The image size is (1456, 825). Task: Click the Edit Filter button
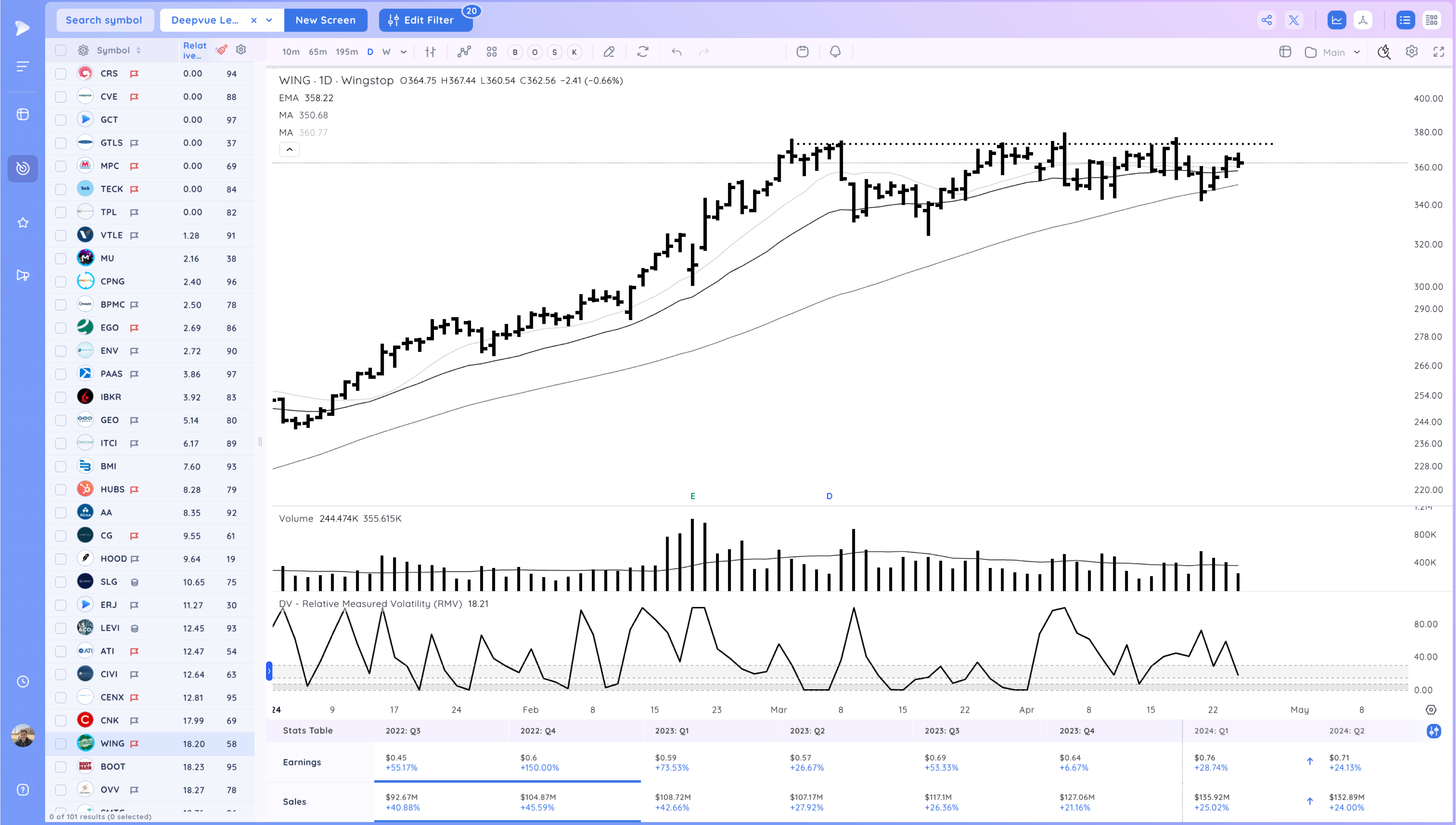[x=425, y=20]
